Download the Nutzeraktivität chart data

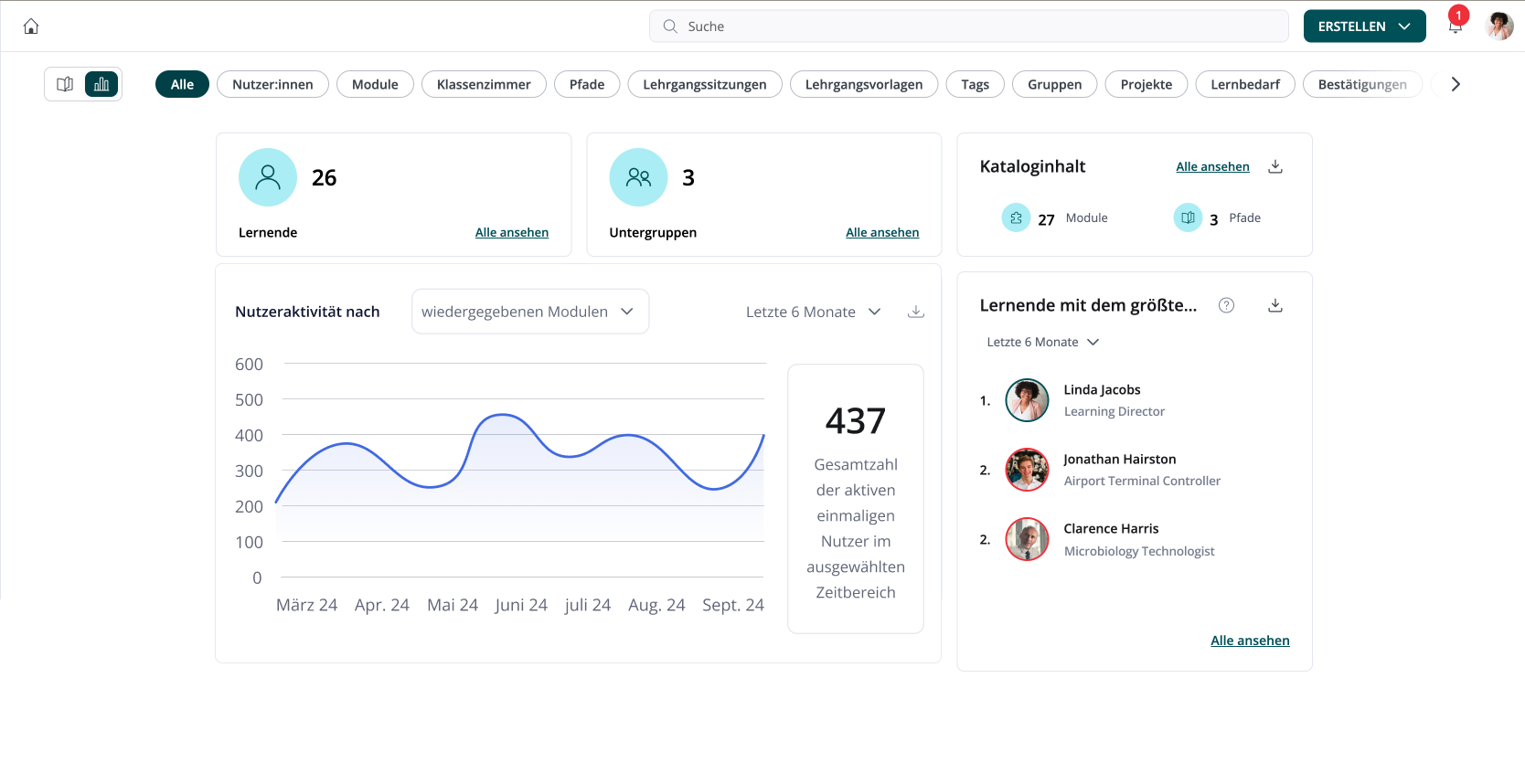915,312
